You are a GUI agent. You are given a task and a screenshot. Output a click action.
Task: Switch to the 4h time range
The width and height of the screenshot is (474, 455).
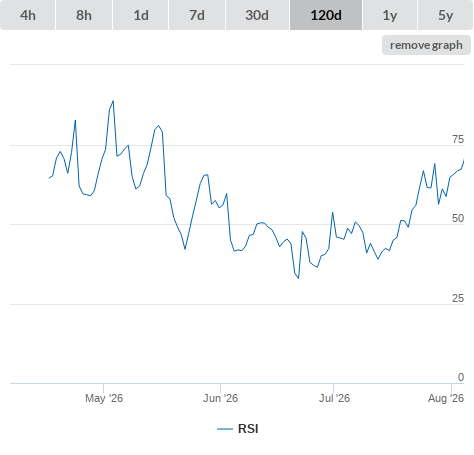[x=27, y=15]
